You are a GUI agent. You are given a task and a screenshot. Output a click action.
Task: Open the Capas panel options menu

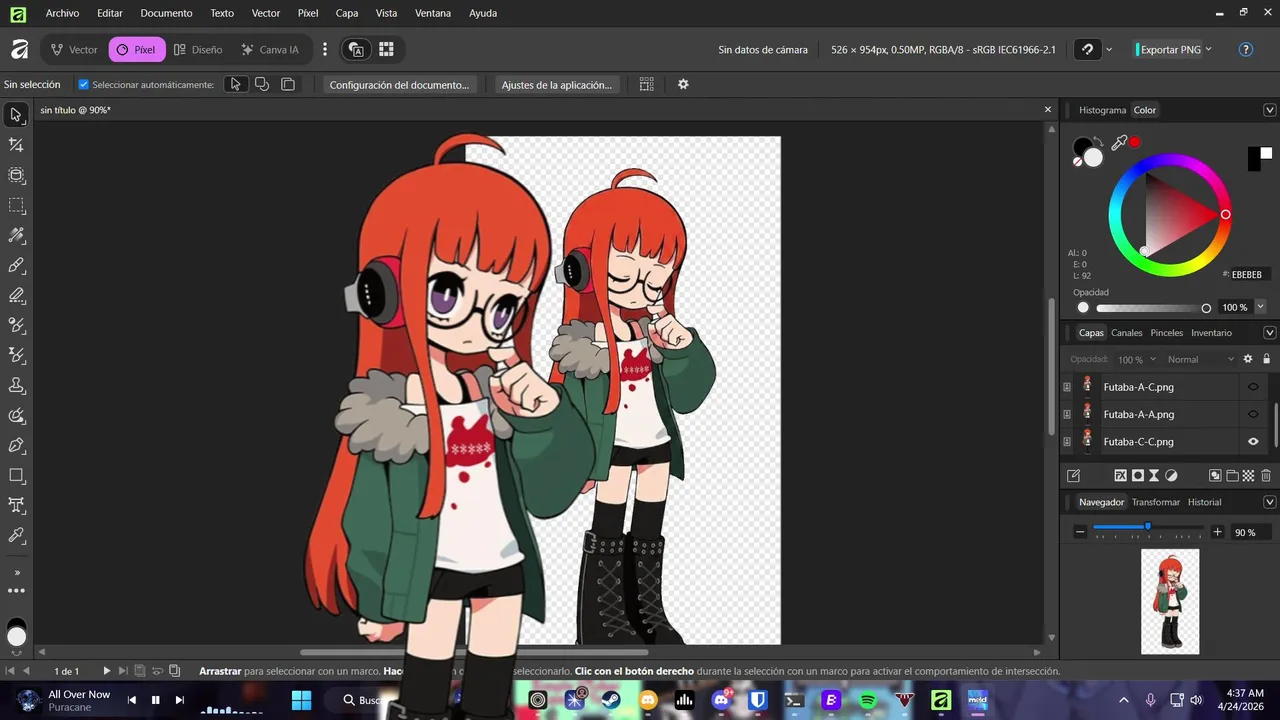pos(1270,333)
